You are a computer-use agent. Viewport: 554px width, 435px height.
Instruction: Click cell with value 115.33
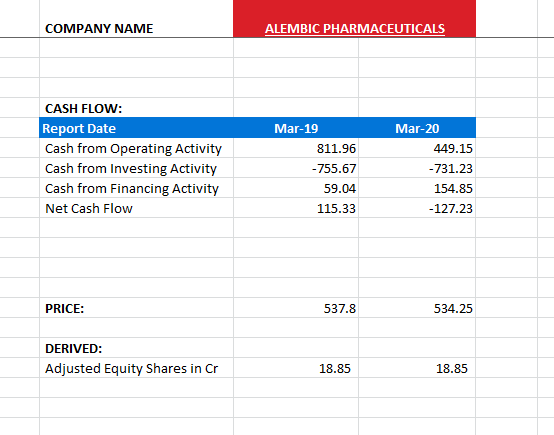[296, 208]
